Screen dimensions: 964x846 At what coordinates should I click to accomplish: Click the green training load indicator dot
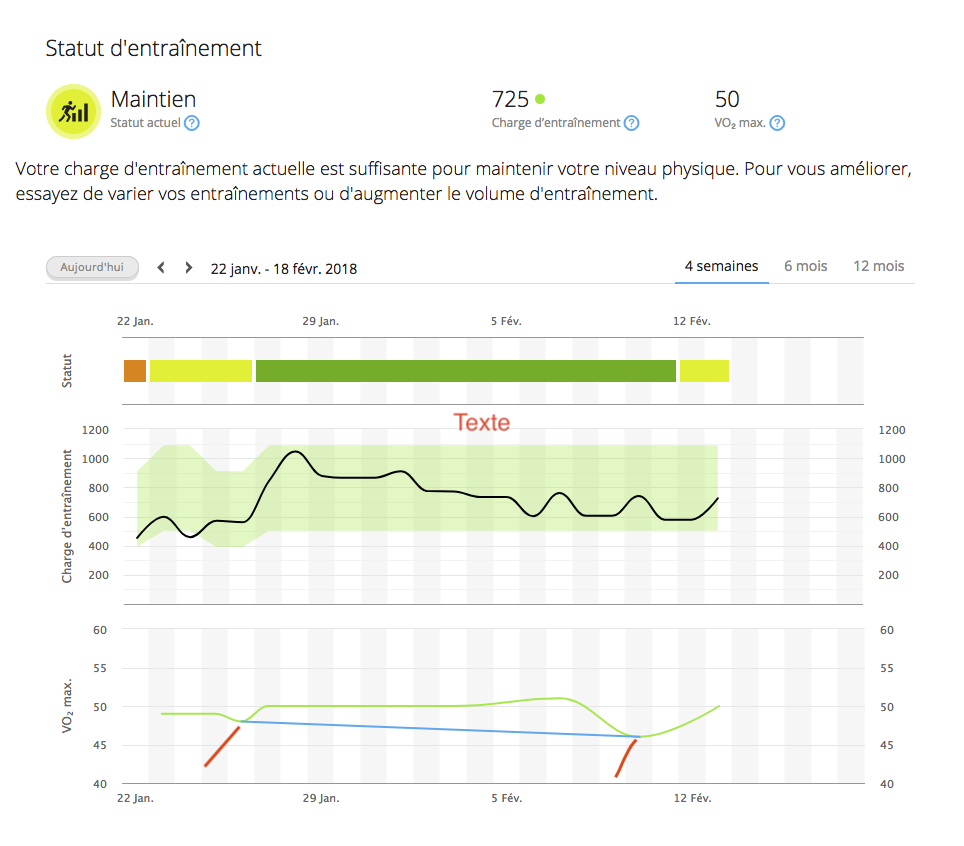[540, 99]
